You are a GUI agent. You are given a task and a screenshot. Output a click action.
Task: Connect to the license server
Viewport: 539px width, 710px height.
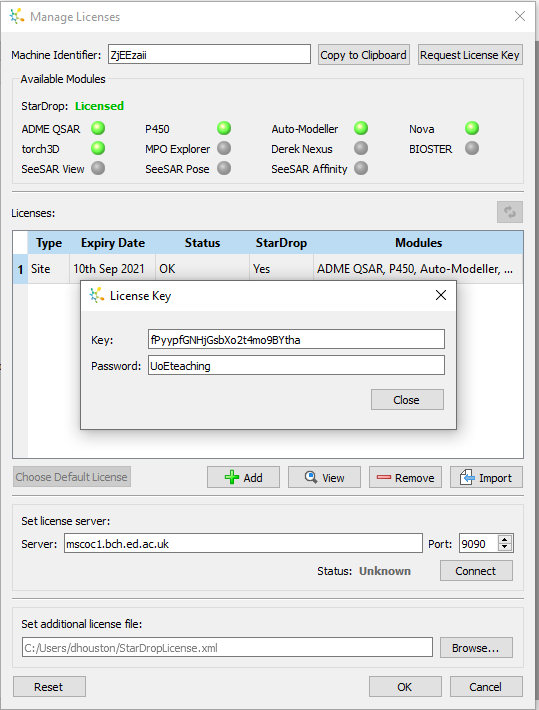coord(476,571)
